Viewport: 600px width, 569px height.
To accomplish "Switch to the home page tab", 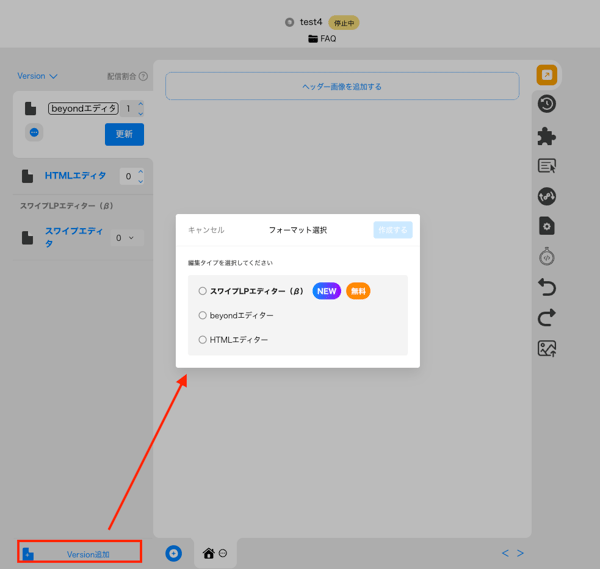I will [x=209, y=553].
